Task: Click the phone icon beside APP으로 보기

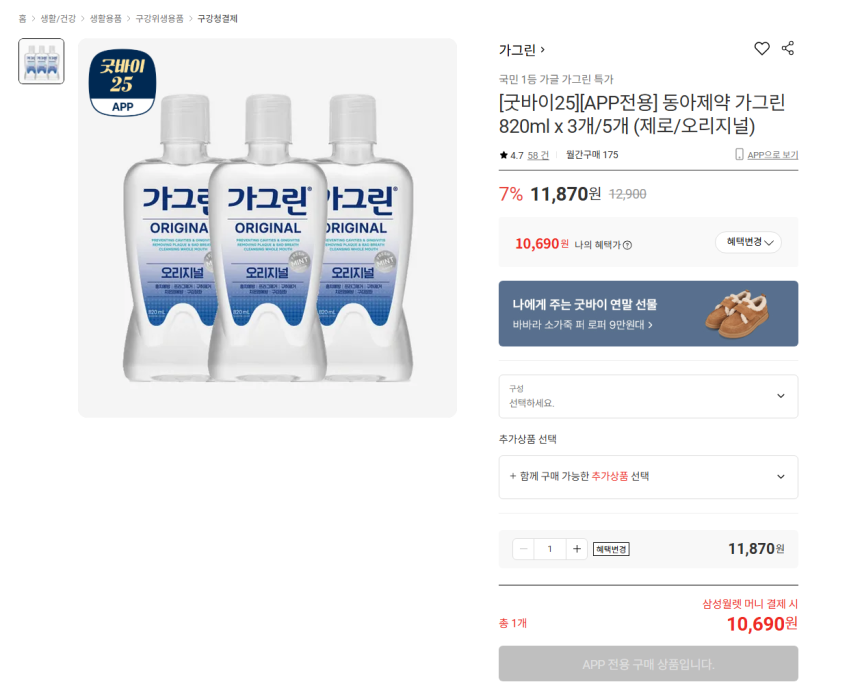Action: click(739, 155)
